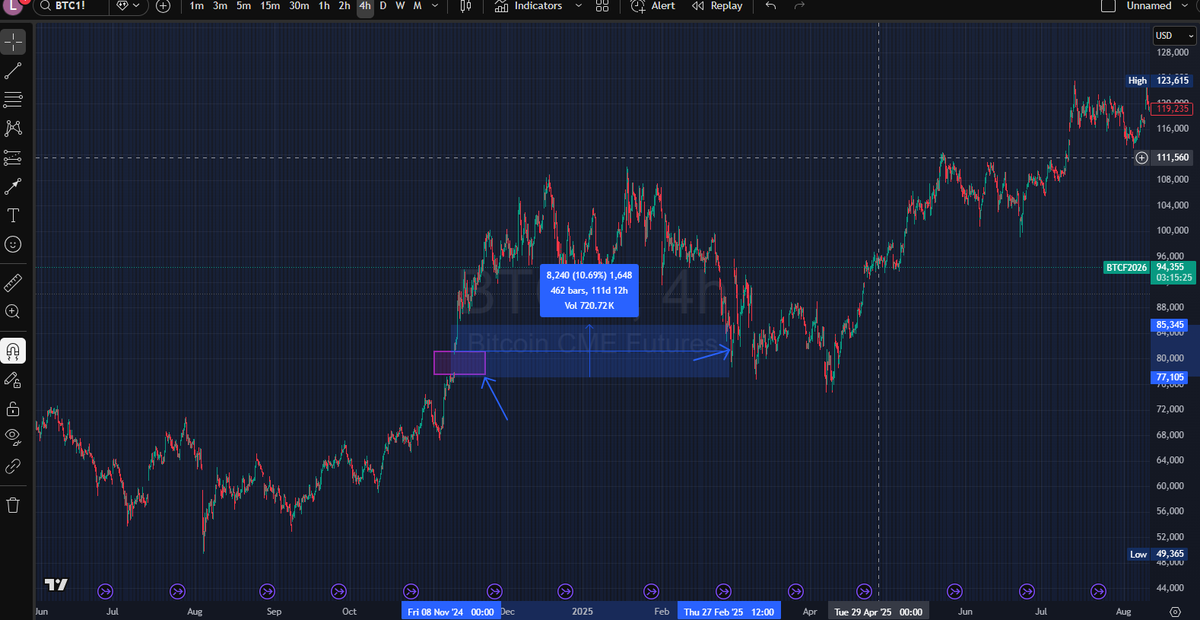Screen dimensions: 1200x620
Task: Open the chart patterns tool group
Action: [13, 128]
